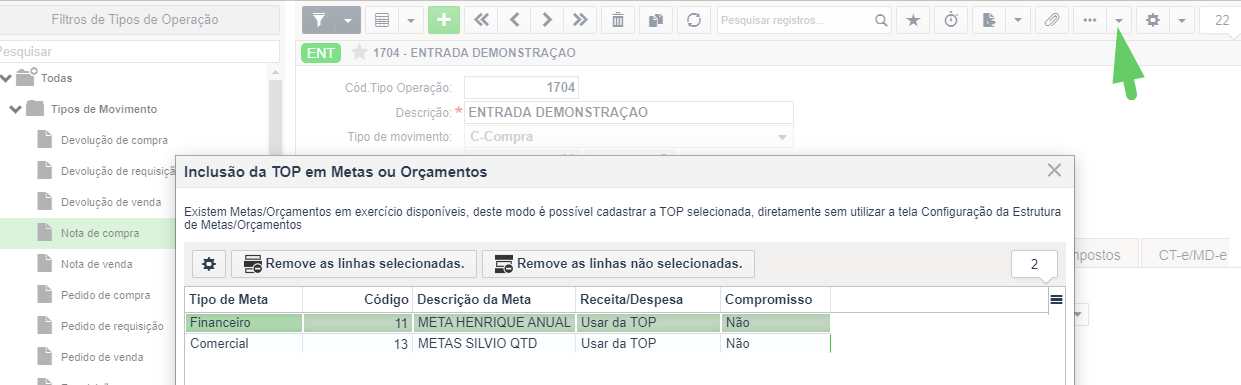Click the dialog row counter showing 2

[1034, 264]
